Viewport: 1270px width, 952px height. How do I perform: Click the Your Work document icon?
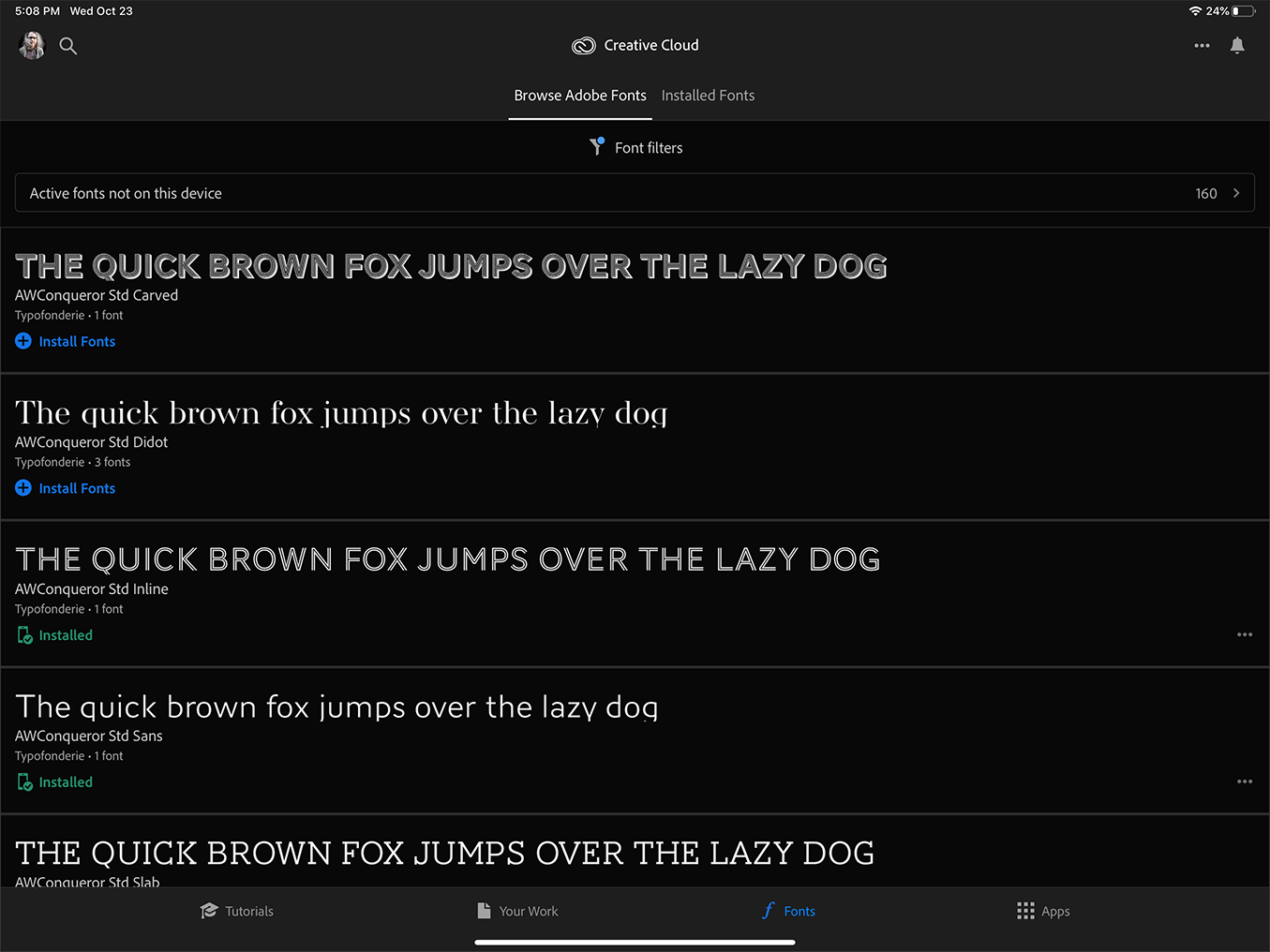484,911
